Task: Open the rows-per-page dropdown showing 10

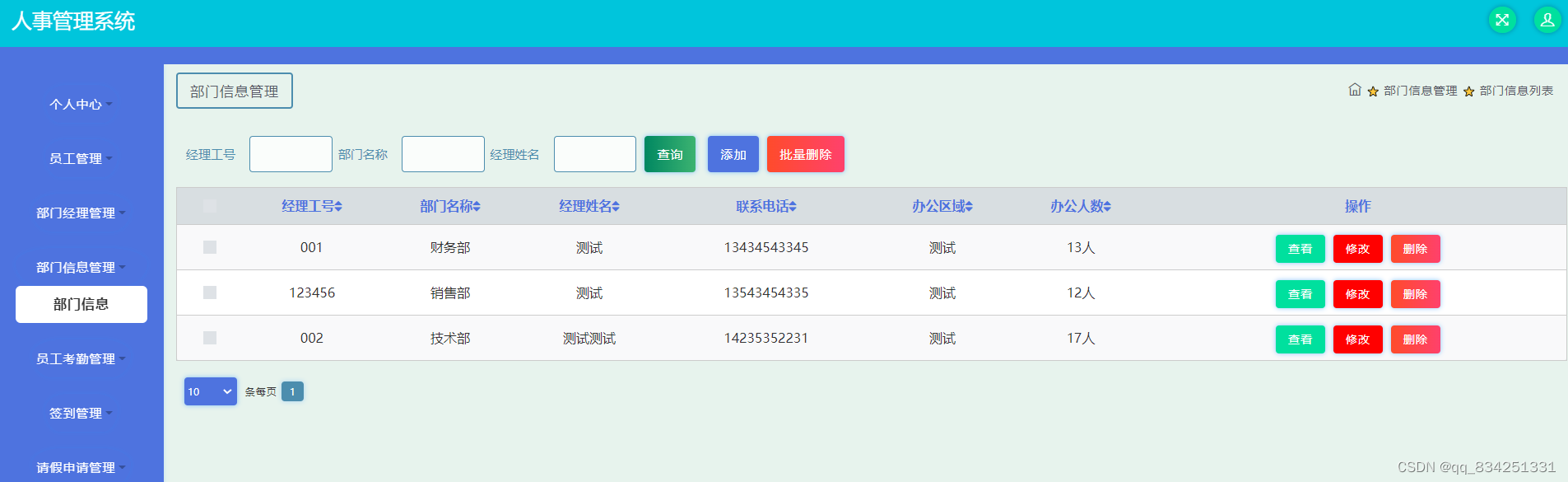Action: point(211,391)
